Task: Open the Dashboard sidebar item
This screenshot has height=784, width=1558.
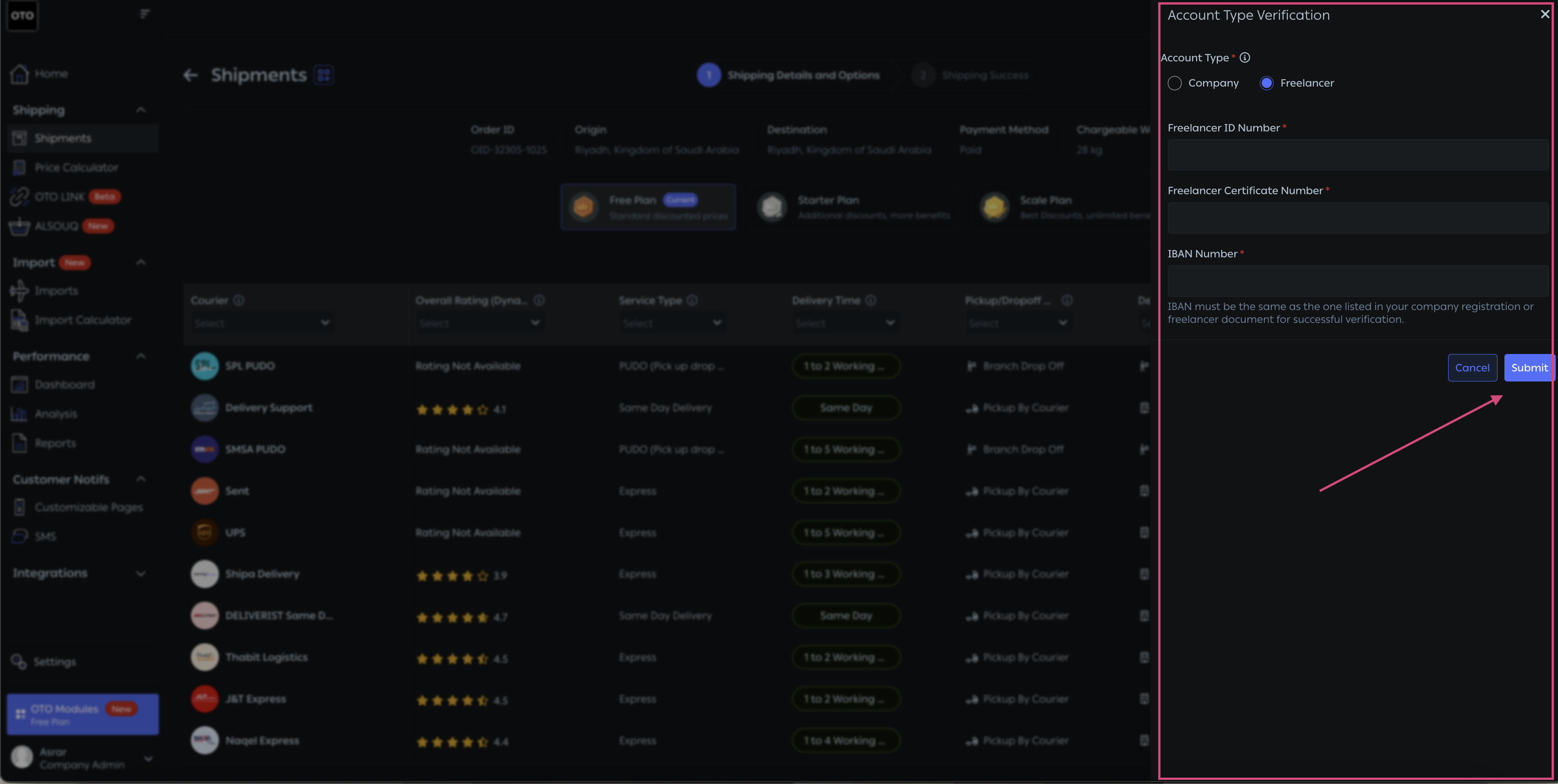Action: [64, 385]
